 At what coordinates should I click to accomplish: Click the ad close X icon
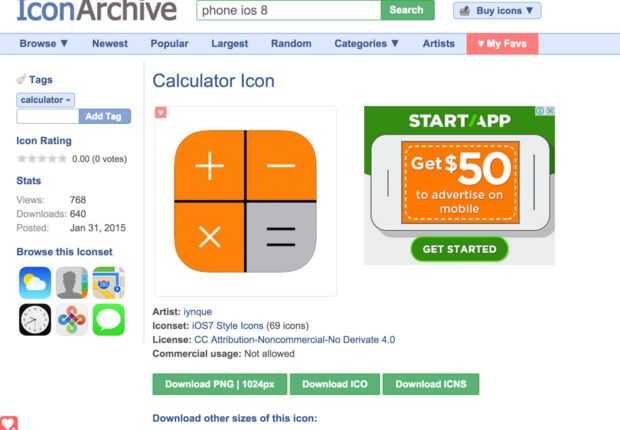pos(550,111)
